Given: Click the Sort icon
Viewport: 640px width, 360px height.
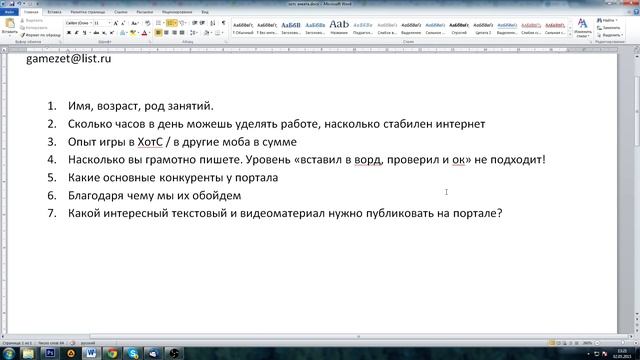Looking at the screenshot, I should [x=213, y=23].
